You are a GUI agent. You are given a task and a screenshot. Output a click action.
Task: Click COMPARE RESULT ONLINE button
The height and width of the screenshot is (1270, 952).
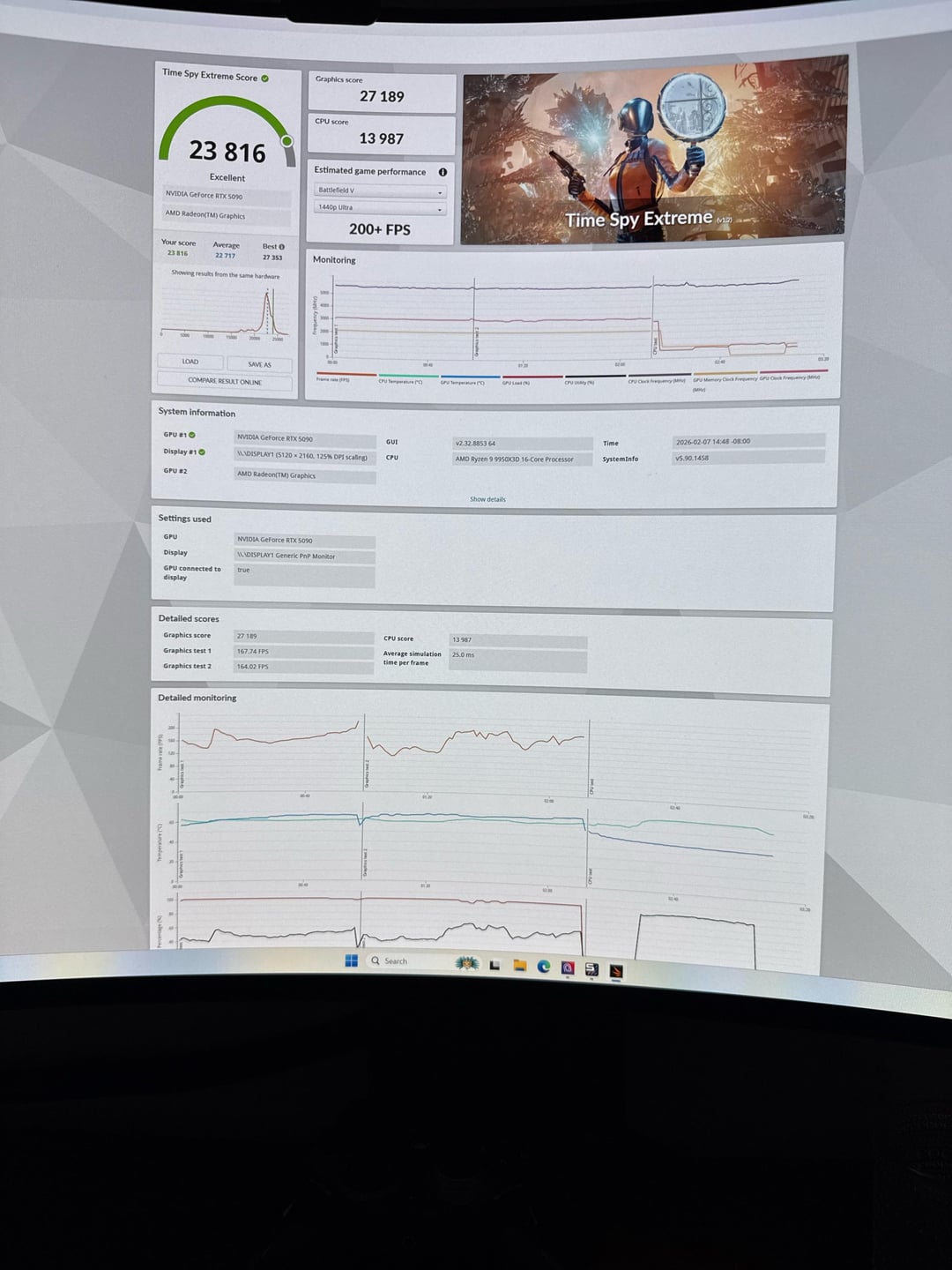[225, 381]
